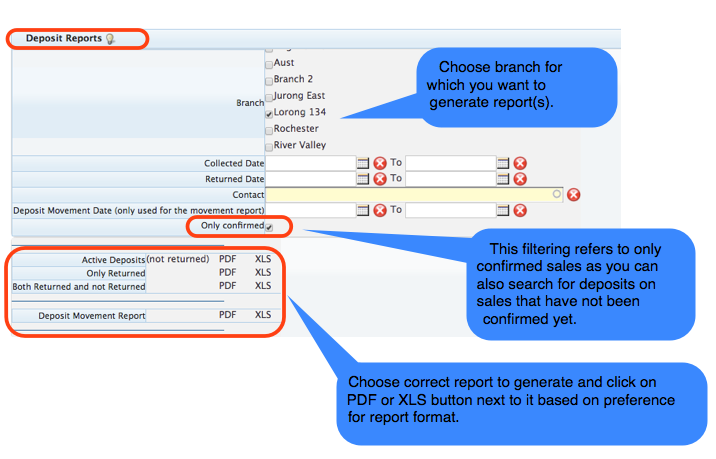Click the 'Active Deposits' row label
The image size is (716, 459).
113,260
